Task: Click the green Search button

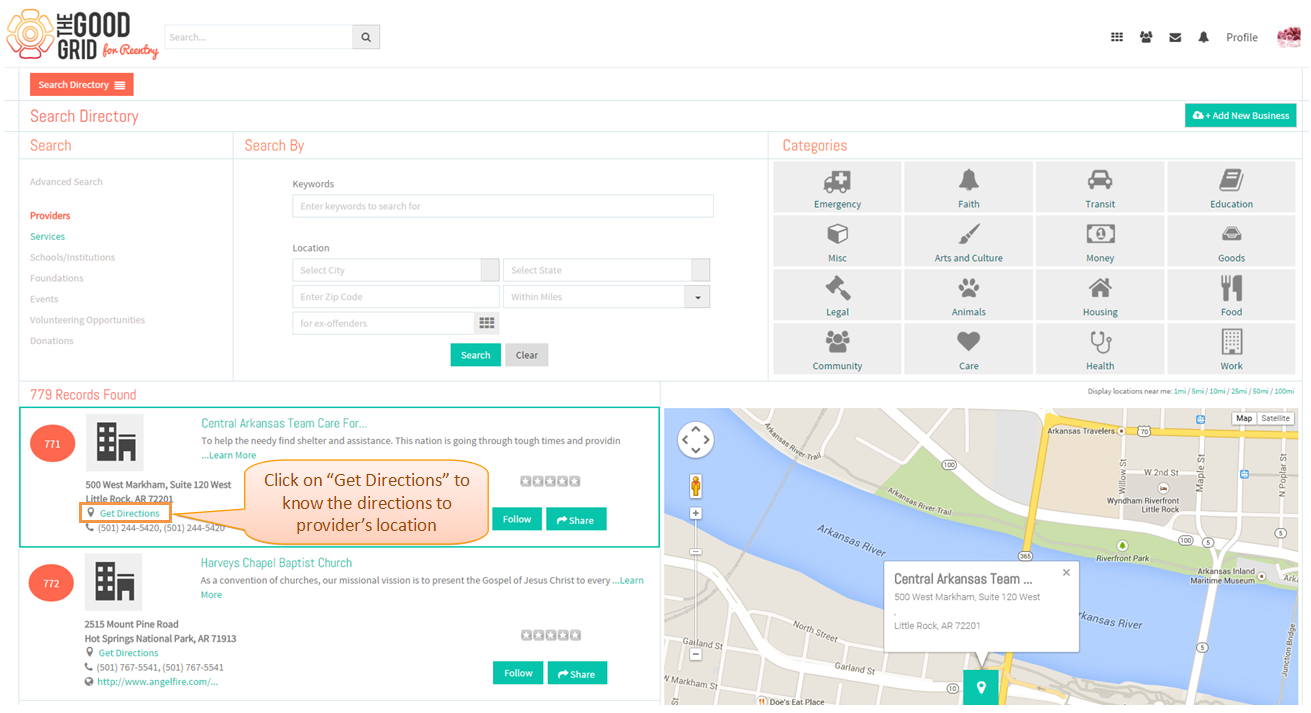Action: 475,355
